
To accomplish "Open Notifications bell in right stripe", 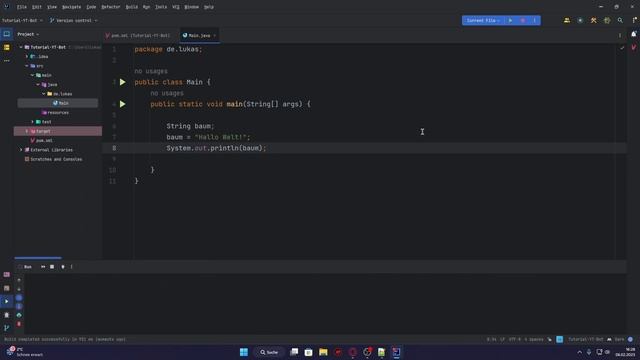I will click(x=633, y=34).
